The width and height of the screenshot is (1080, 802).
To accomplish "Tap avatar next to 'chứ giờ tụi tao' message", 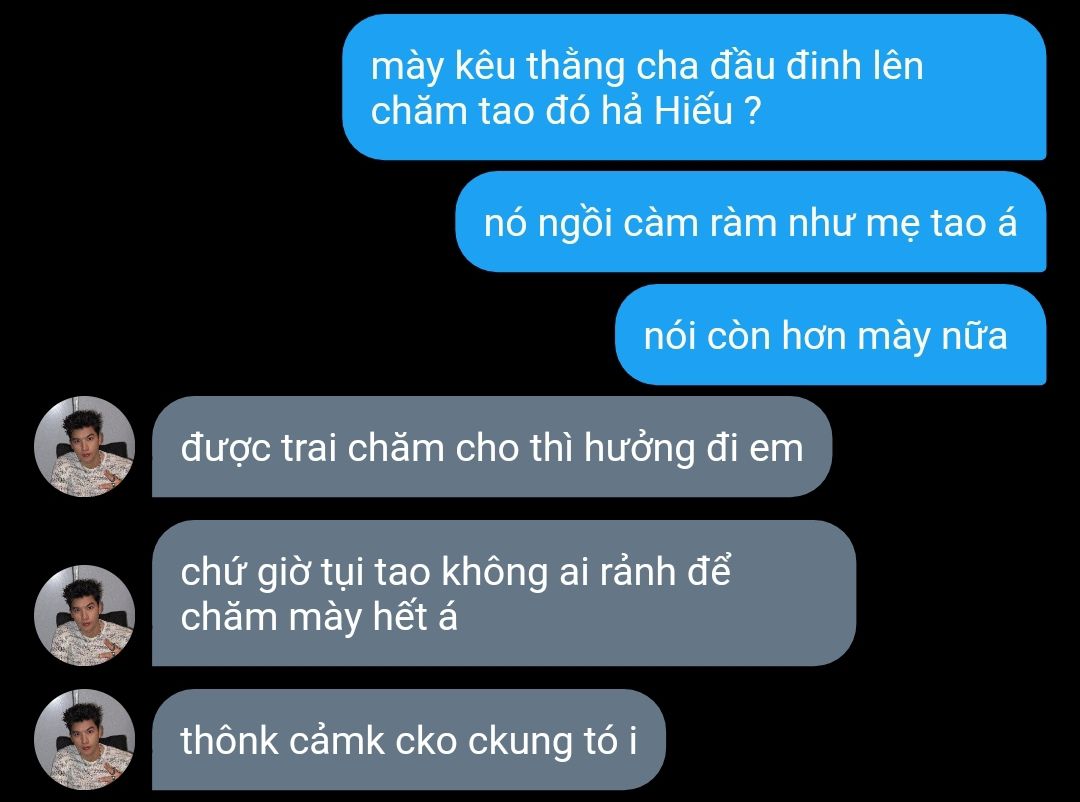I will [x=84, y=615].
